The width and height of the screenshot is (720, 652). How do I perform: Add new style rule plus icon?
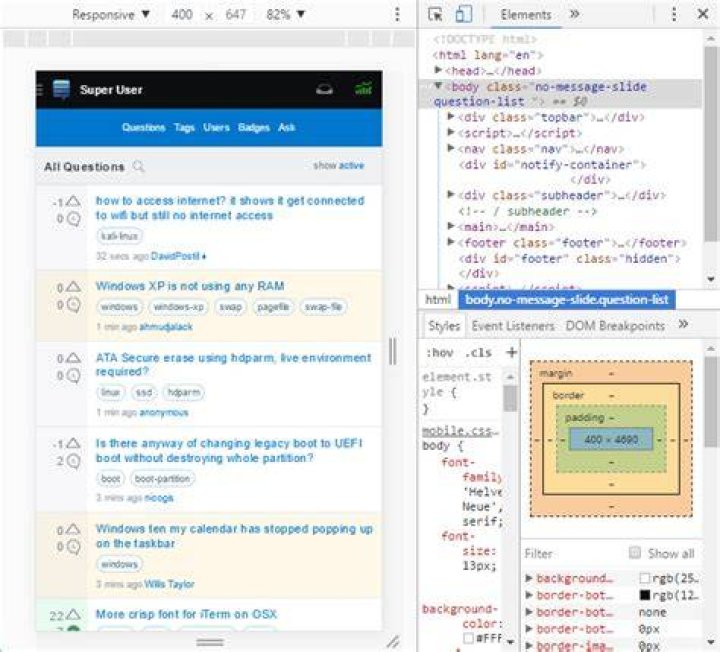511,352
